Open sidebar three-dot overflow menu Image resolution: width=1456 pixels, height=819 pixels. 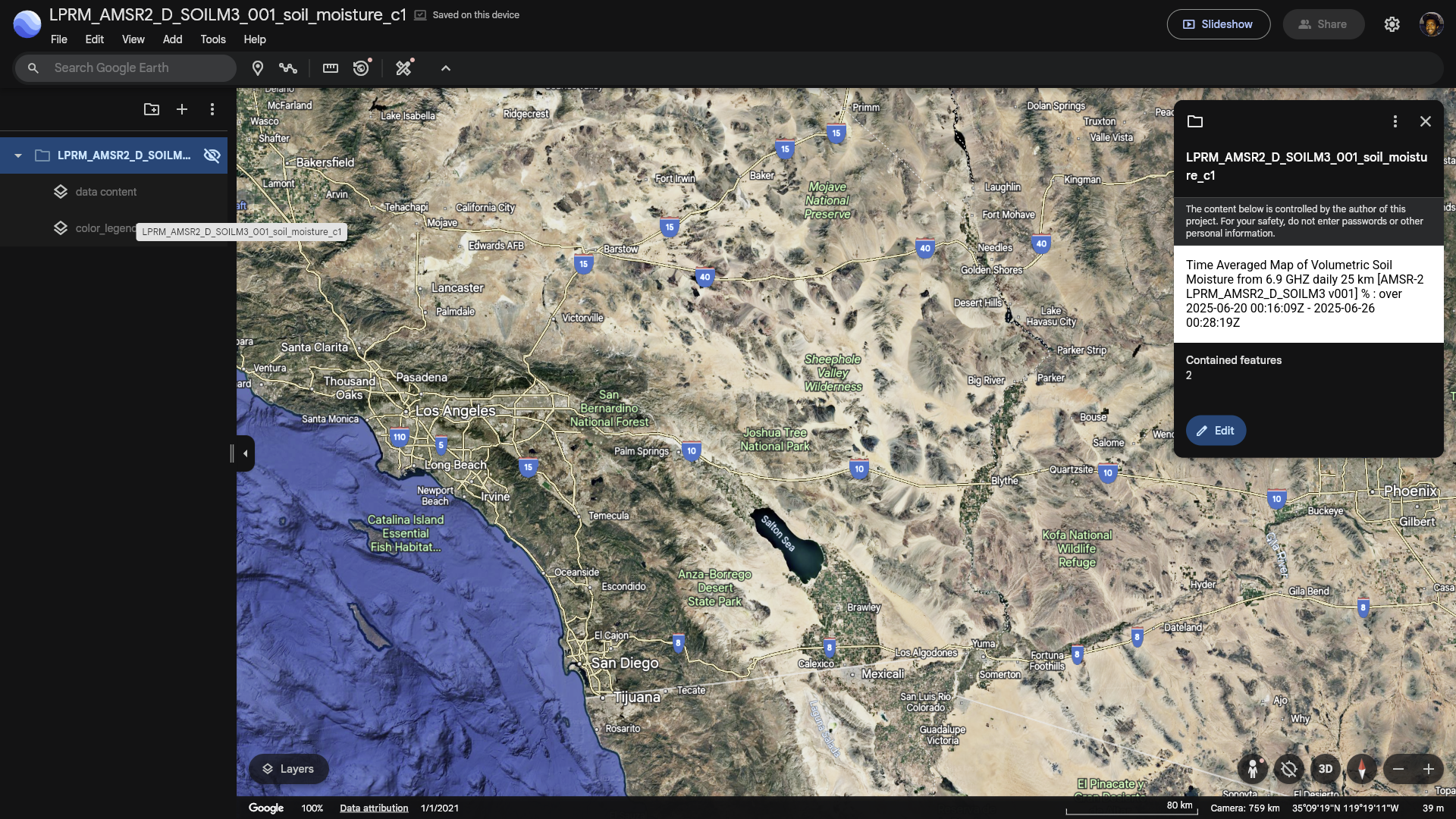[x=212, y=109]
